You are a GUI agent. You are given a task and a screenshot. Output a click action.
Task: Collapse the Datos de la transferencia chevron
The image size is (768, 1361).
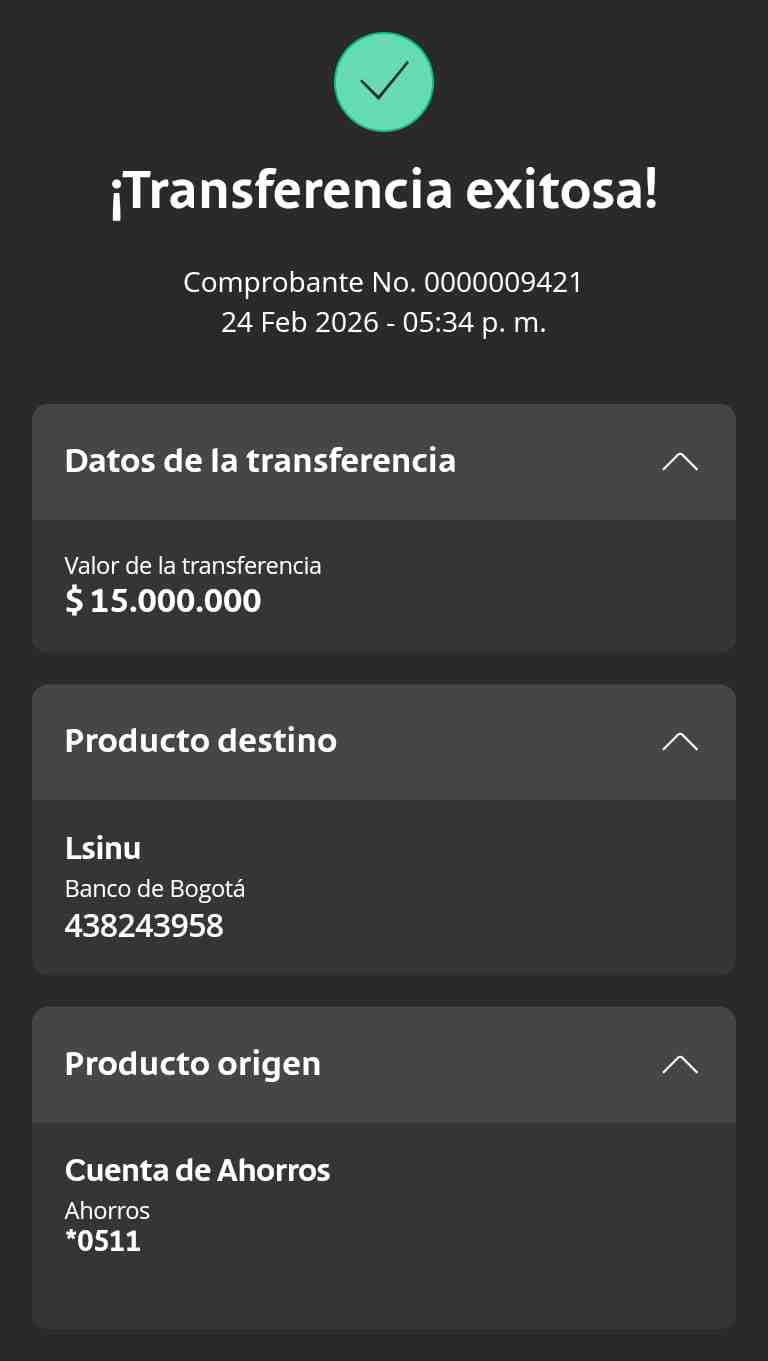[680, 461]
